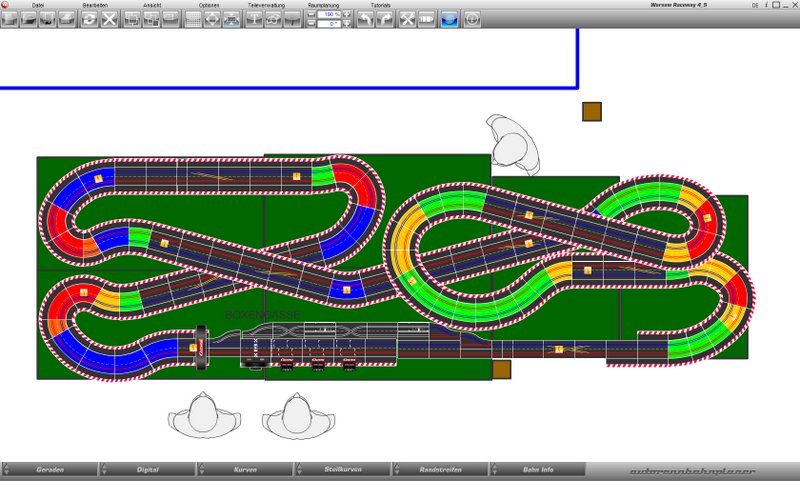Expand the Geraden track panel
This screenshot has height=500, width=800.
coord(50,469)
